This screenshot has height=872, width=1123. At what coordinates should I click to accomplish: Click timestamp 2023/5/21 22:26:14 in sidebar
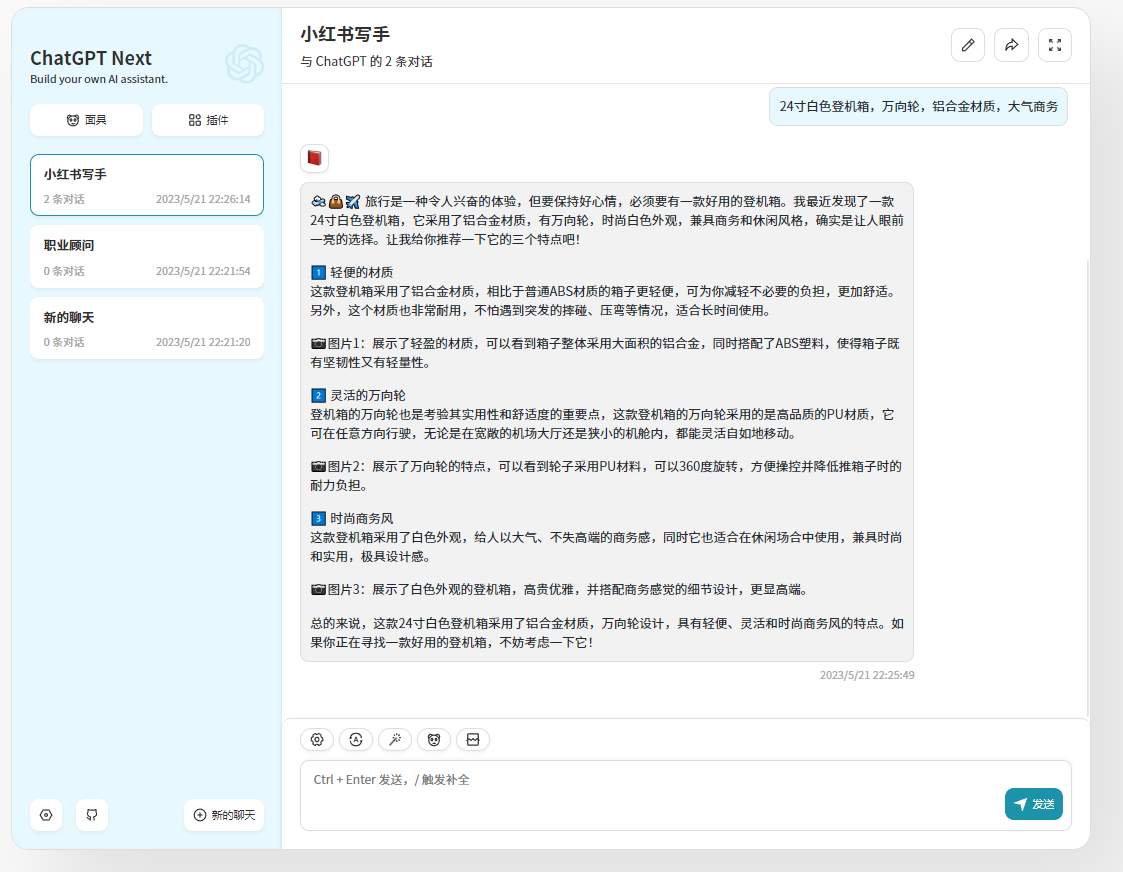pos(203,199)
